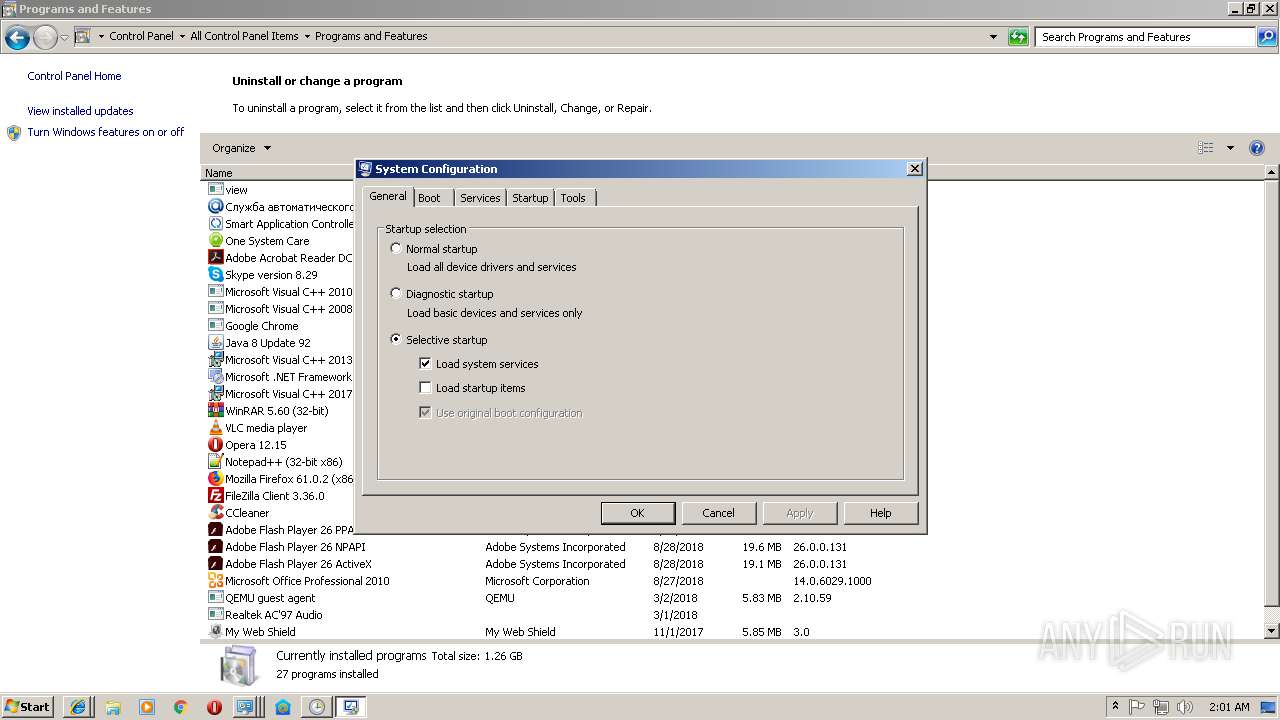The image size is (1280, 720).
Task: Change the list view with the view icon
Action: pos(1206,148)
